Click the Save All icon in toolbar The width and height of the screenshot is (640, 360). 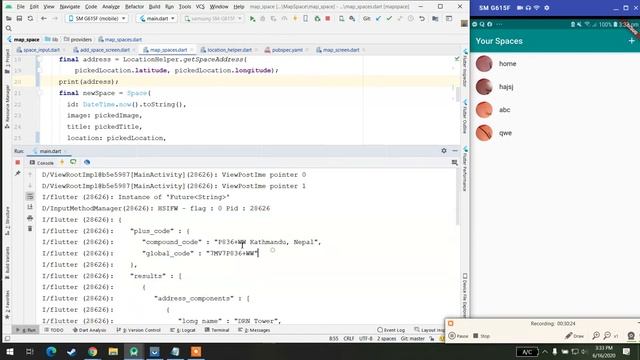click(19, 18)
